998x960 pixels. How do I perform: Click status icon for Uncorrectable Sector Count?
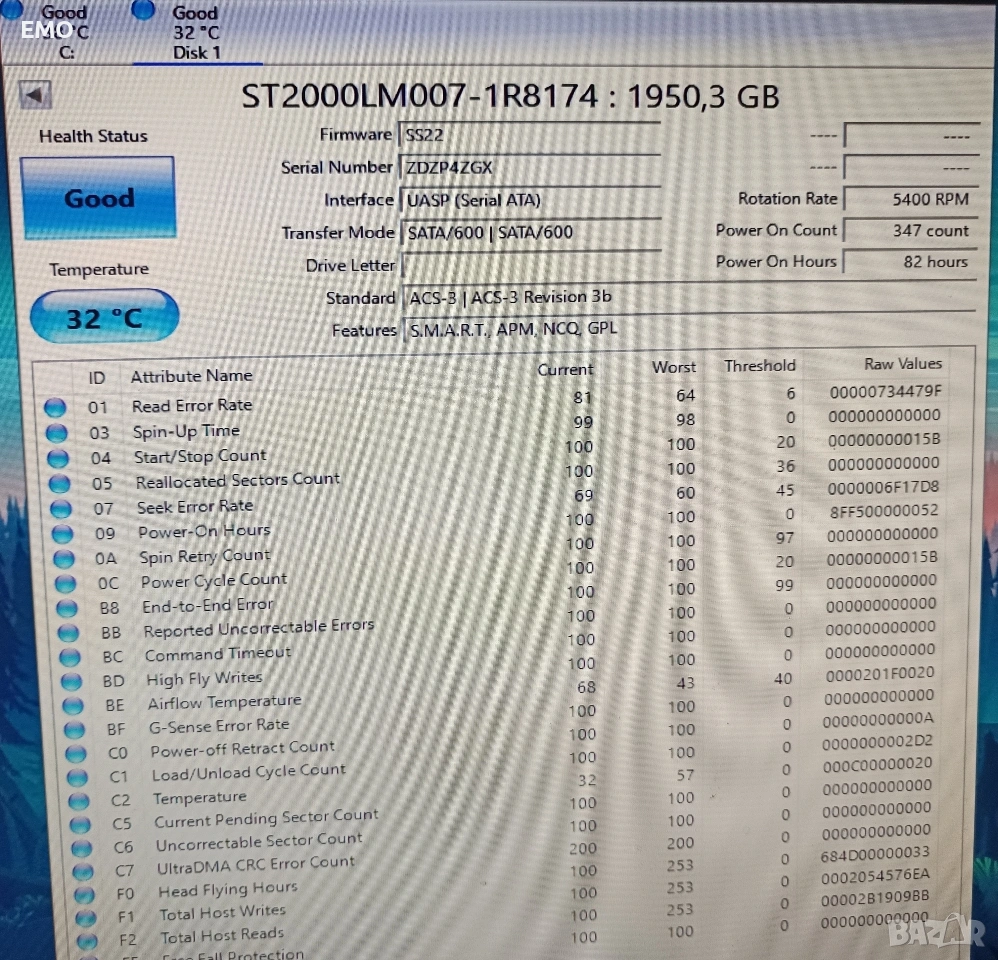tap(81, 848)
